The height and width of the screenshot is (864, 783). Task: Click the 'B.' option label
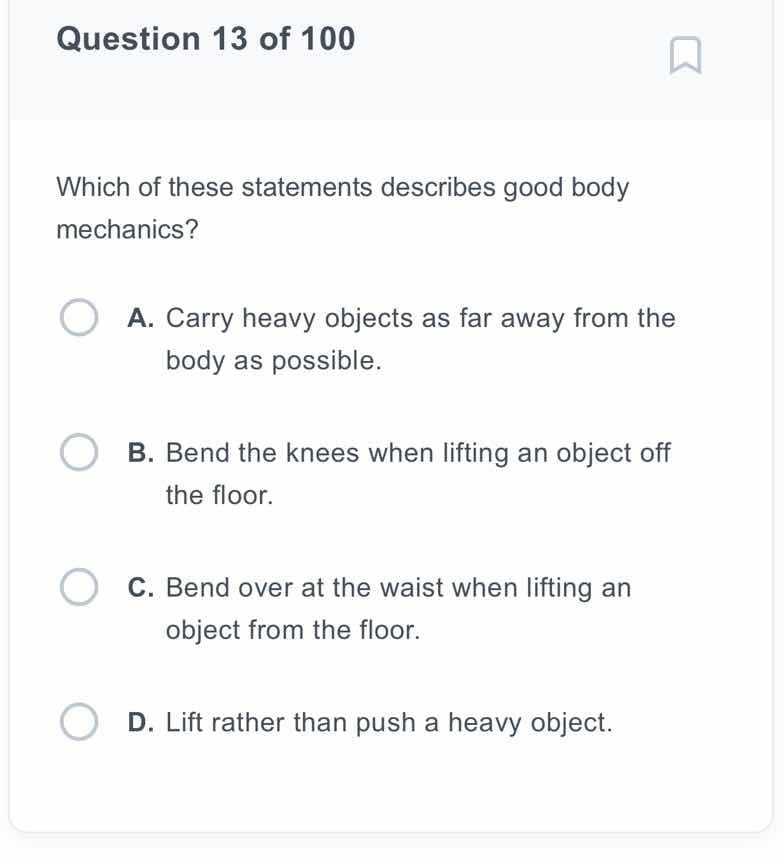click(x=141, y=452)
